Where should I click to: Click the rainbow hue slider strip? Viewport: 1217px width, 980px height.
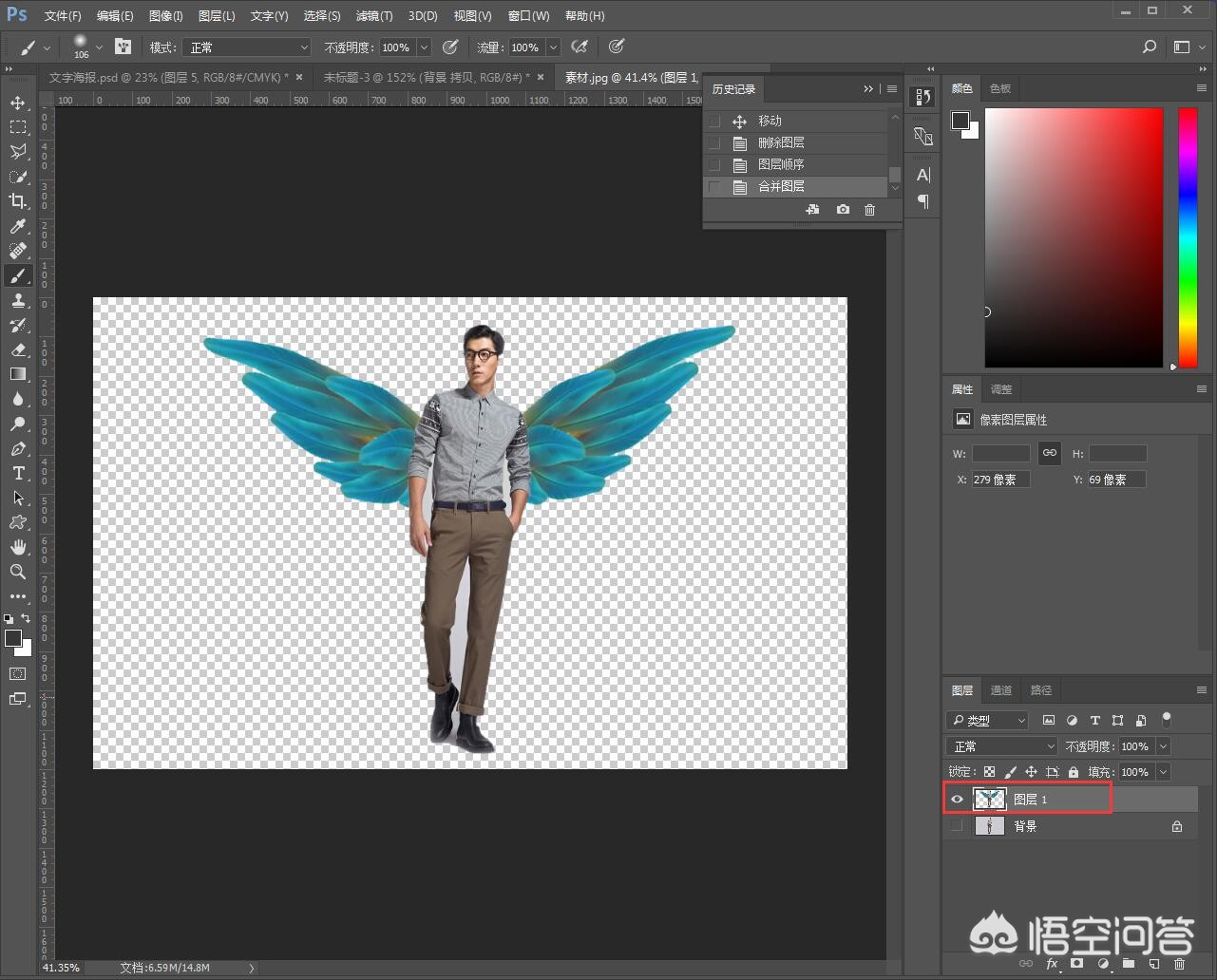tap(1188, 237)
